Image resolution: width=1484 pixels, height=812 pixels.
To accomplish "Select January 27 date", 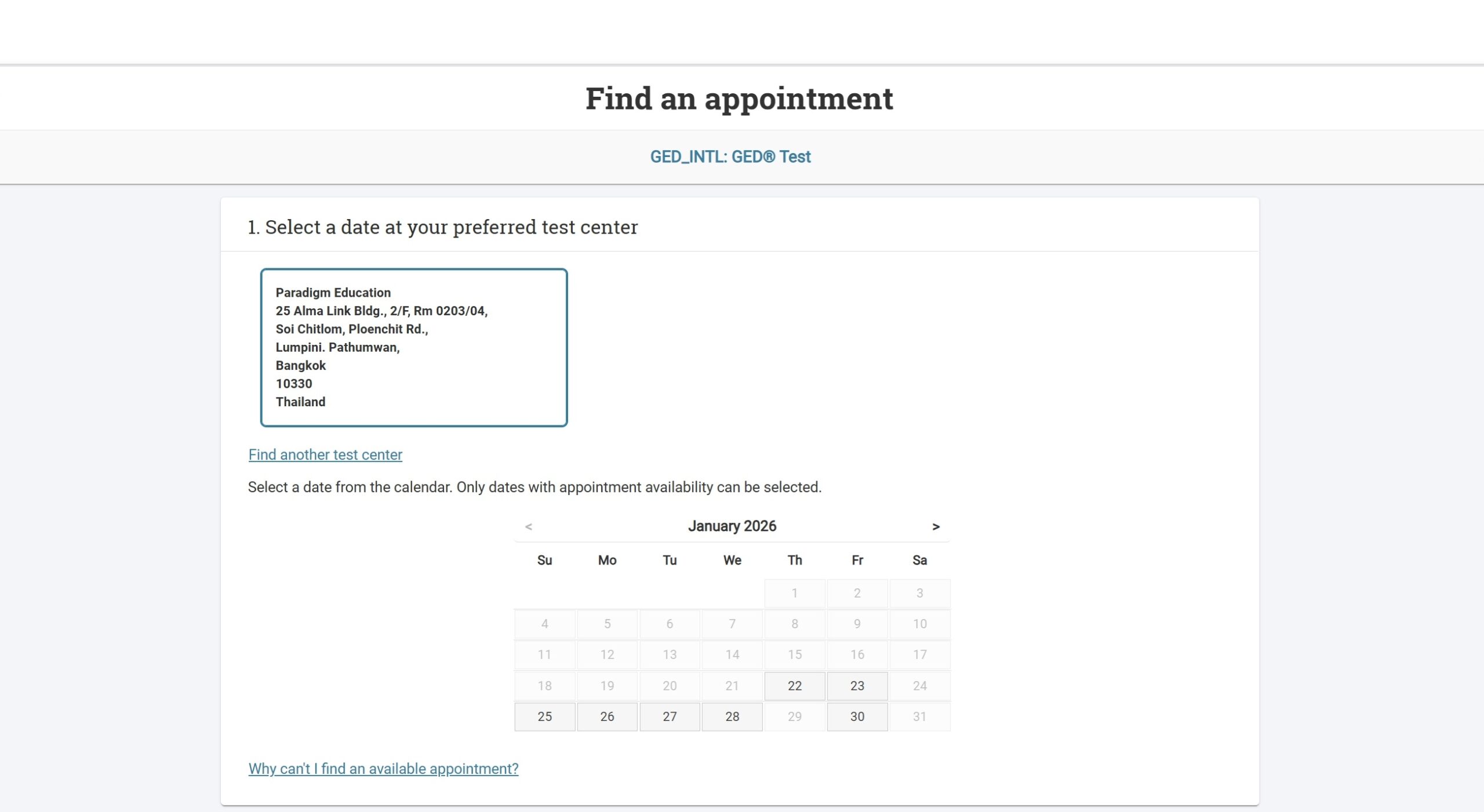I will (x=670, y=716).
